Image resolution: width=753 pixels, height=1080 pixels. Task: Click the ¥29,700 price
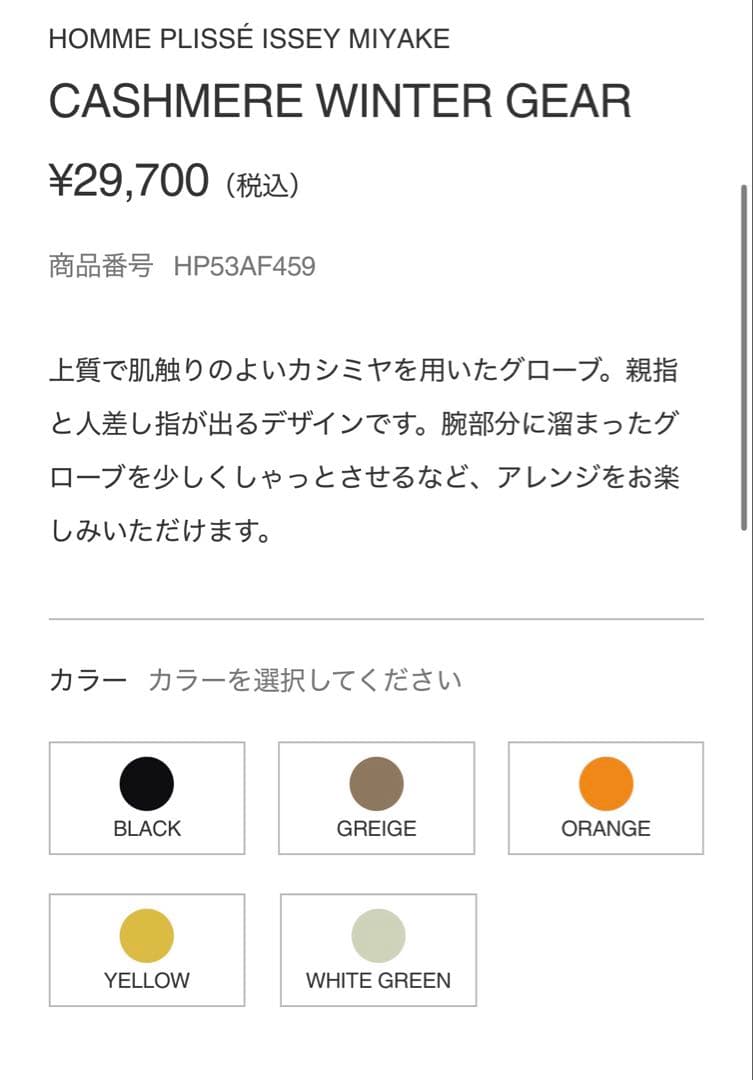pyautogui.click(x=129, y=182)
